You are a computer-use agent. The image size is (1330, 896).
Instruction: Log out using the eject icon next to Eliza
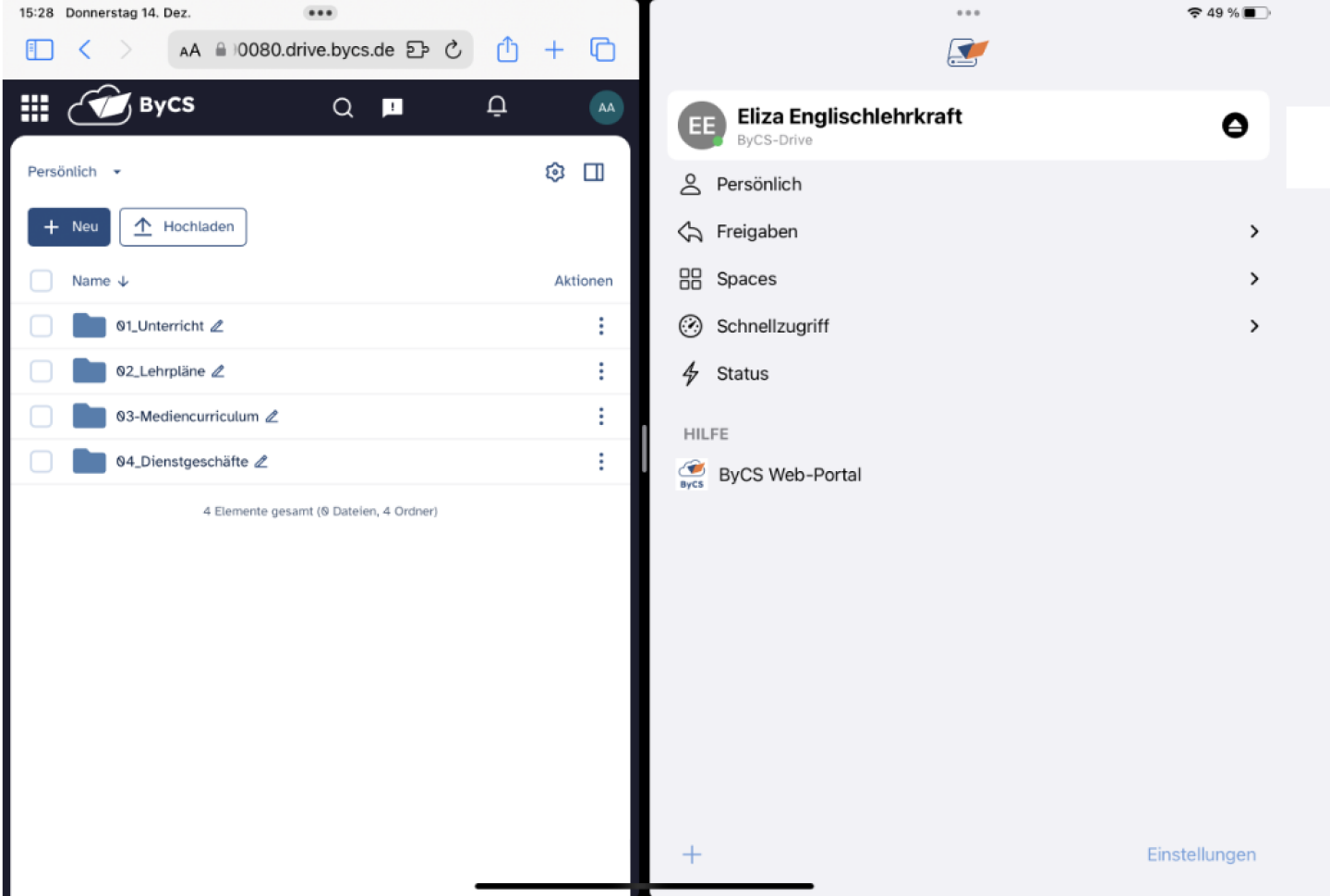(x=1235, y=125)
